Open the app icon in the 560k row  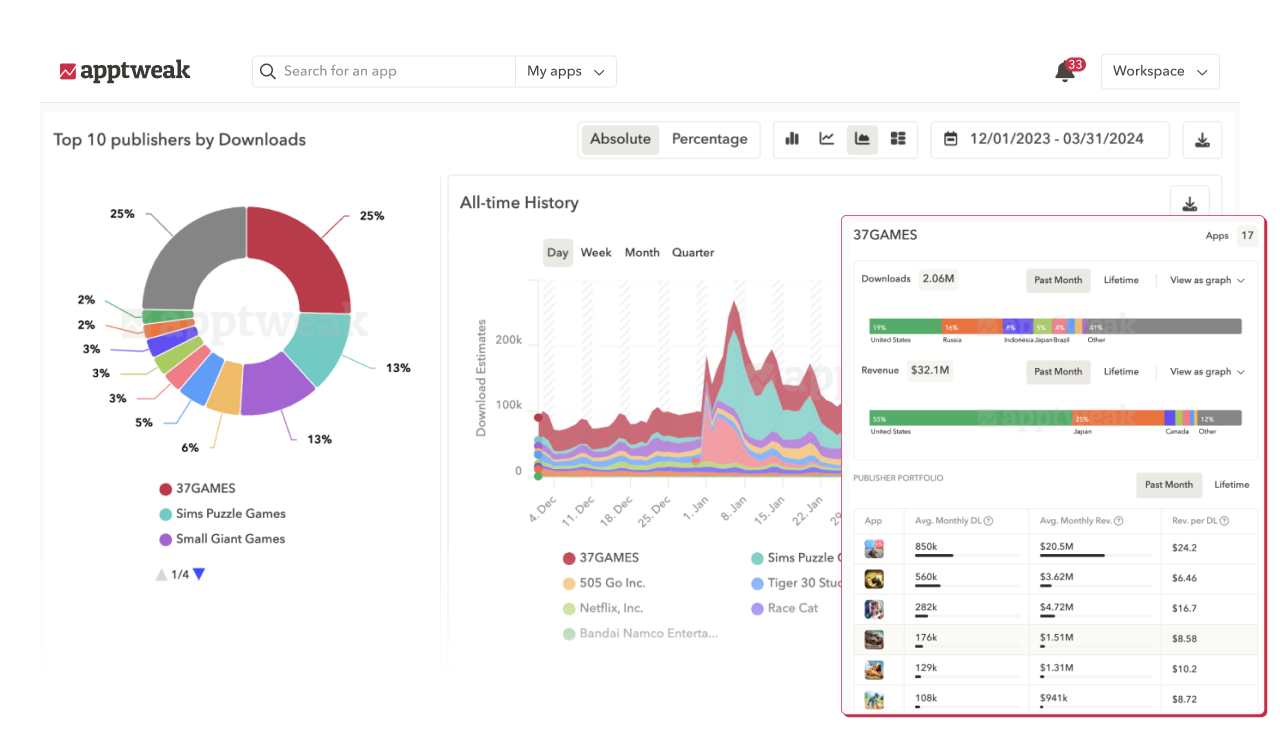click(x=874, y=578)
